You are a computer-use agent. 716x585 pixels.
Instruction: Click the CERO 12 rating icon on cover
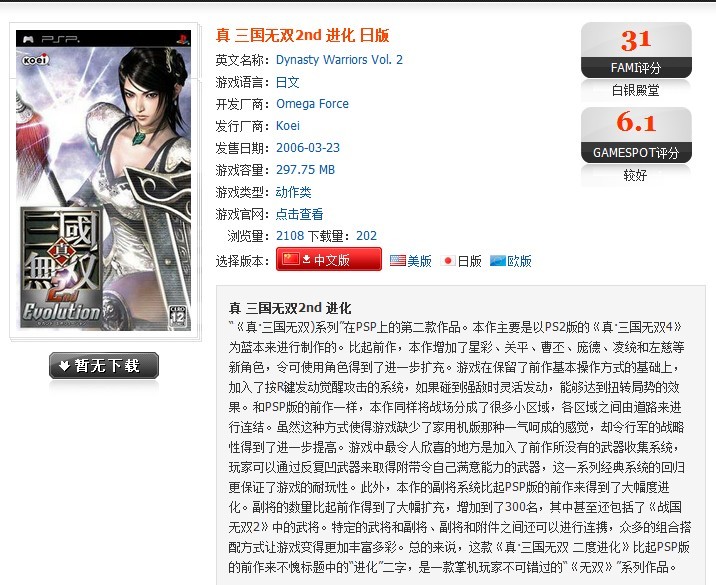click(178, 316)
